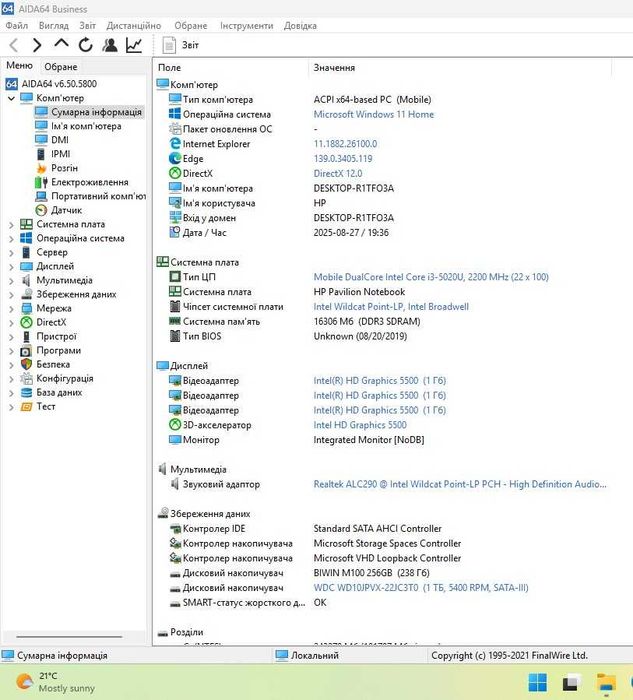Open the Звіт report toolbar button
Viewport: 633px width, 700px height.
click(181, 45)
